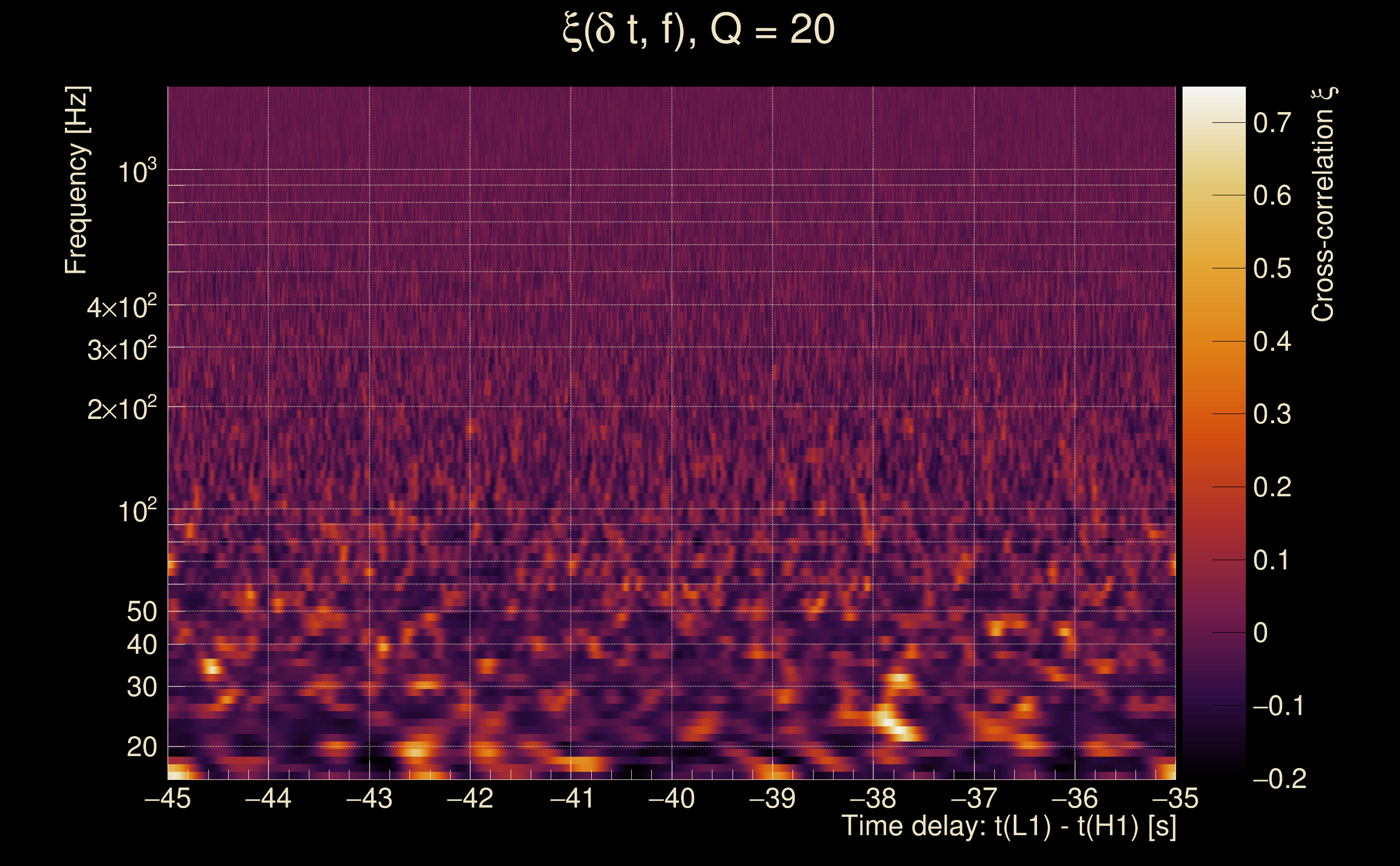Click the Time delay t(L1) - t(H1) axis title
The image size is (1400, 866).
pos(1008,826)
